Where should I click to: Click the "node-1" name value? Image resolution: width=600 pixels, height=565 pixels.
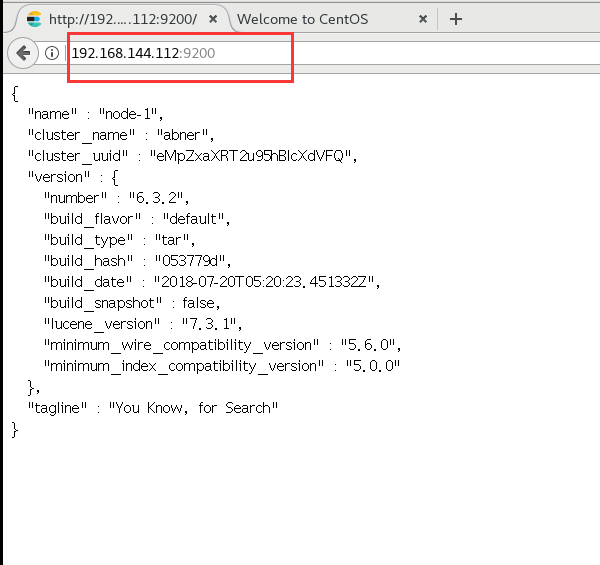131,114
